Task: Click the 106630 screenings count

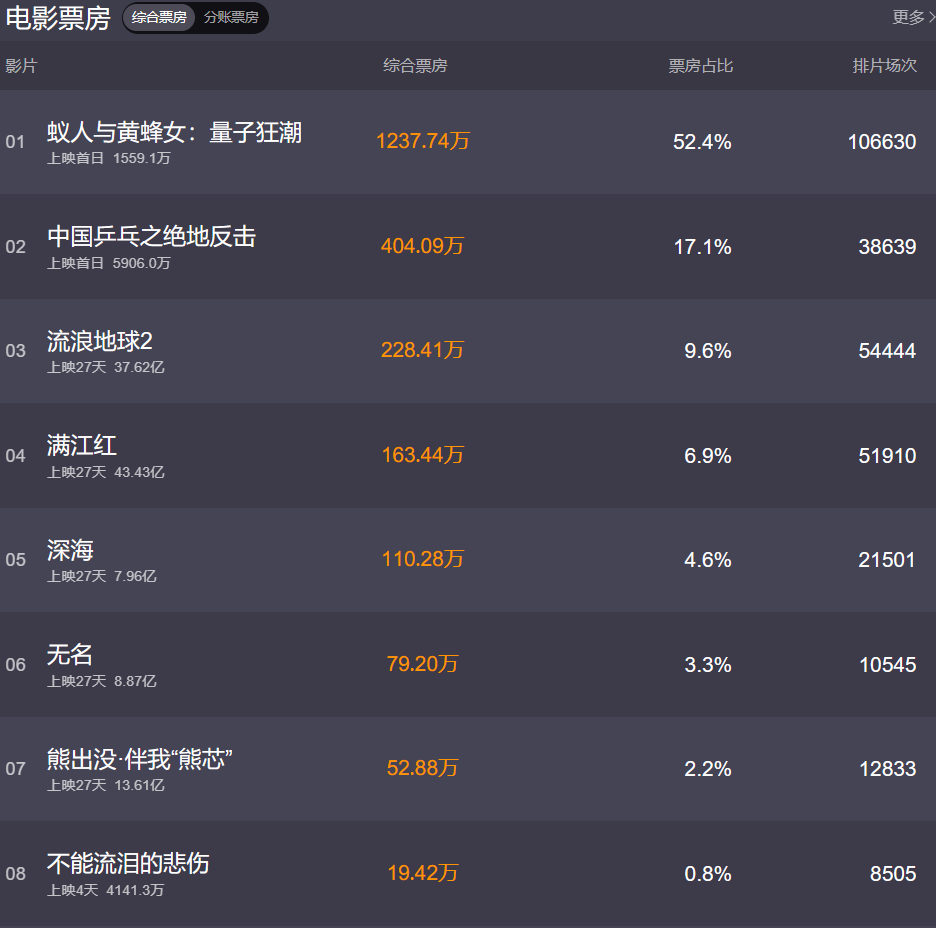Action: (x=881, y=142)
